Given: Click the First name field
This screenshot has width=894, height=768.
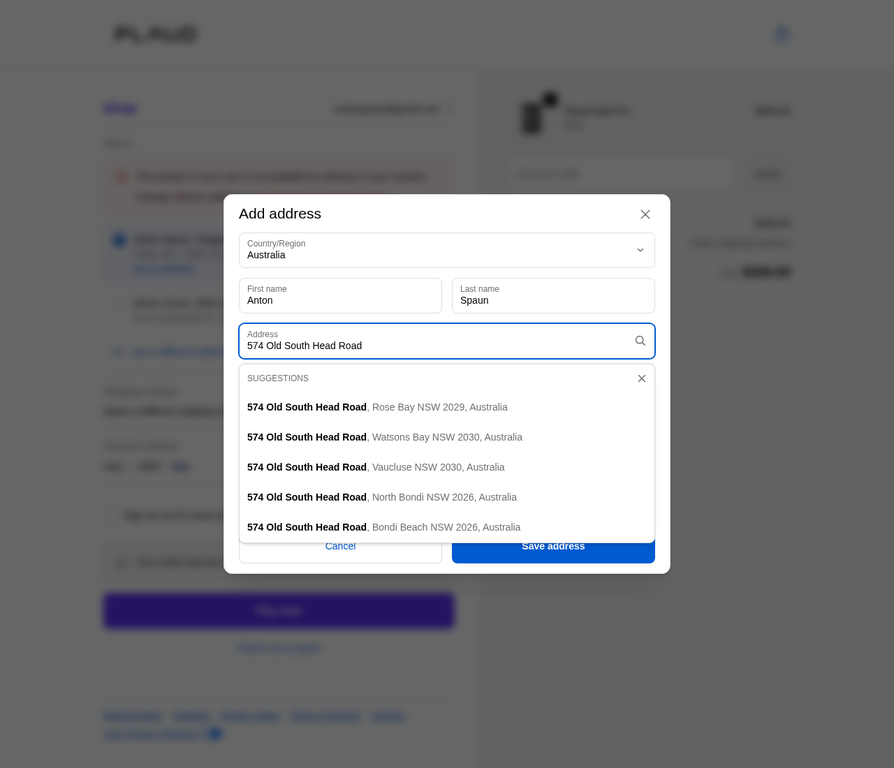Looking at the screenshot, I should pos(340,296).
